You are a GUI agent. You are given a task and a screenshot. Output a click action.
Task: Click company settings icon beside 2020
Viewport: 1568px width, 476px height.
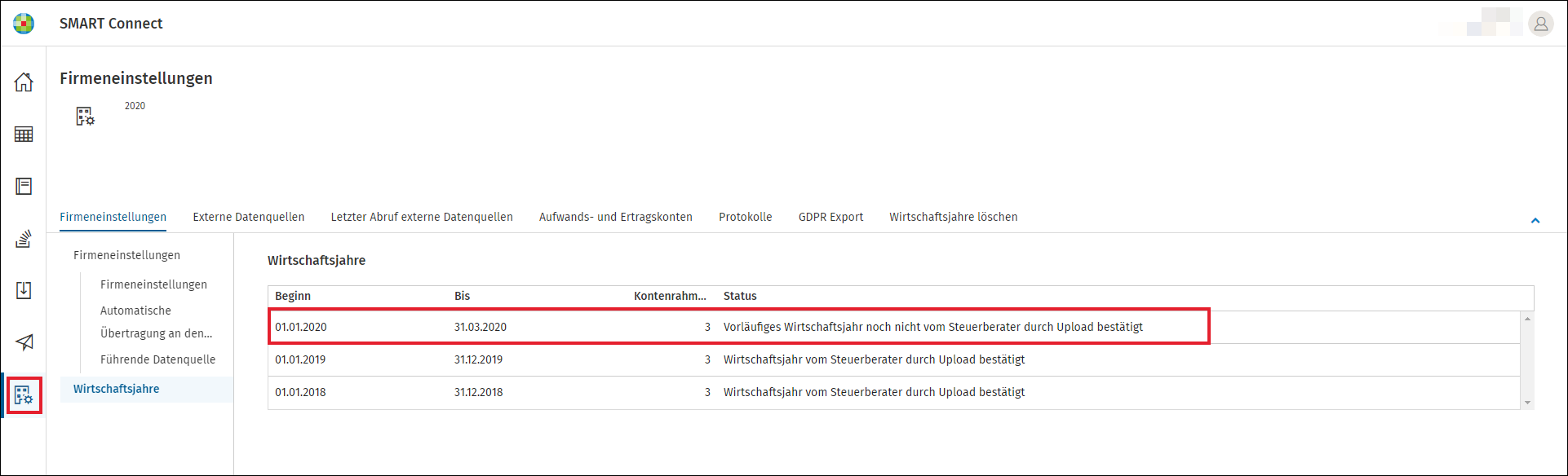click(85, 117)
